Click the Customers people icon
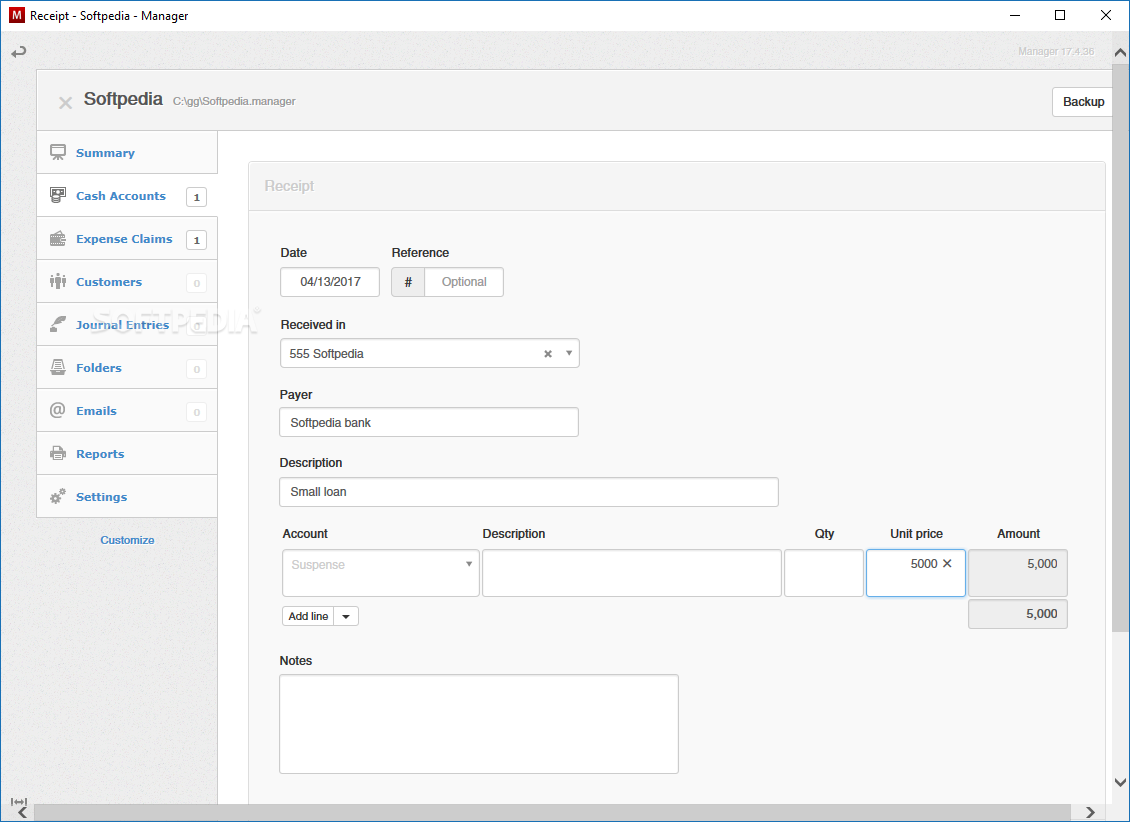1130x822 pixels. pyautogui.click(x=58, y=282)
